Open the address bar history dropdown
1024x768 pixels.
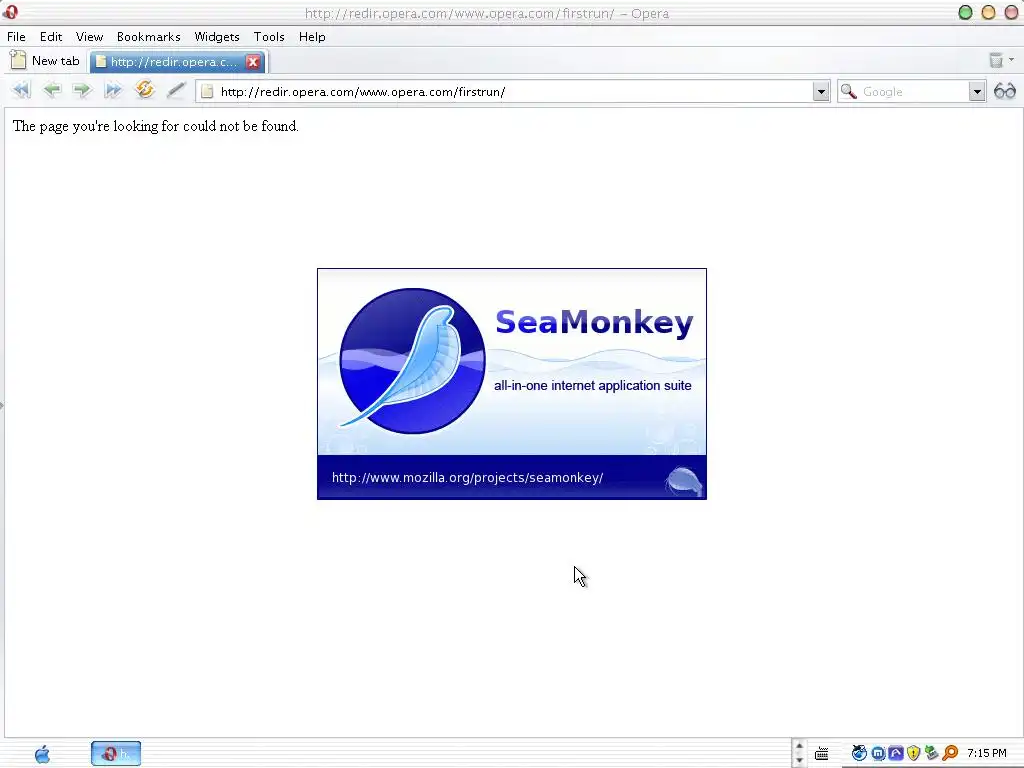pos(821,91)
